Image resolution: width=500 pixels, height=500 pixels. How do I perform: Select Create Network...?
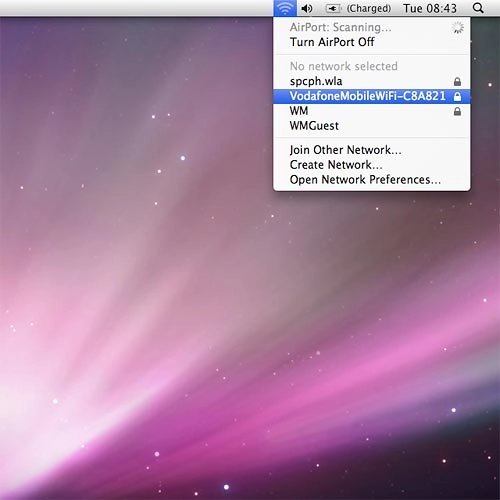(x=372, y=165)
